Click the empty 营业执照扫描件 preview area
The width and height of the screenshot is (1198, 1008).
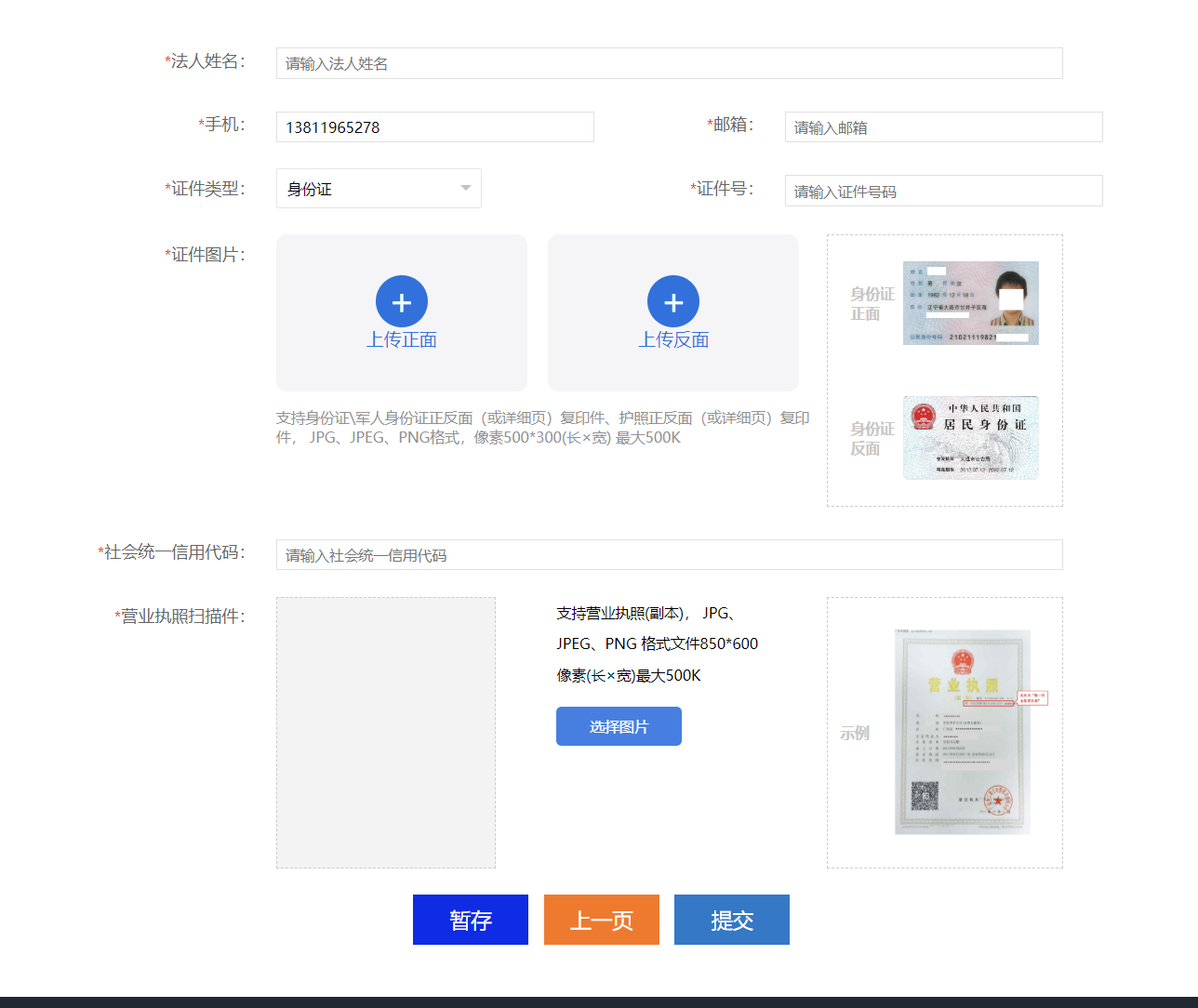386,733
